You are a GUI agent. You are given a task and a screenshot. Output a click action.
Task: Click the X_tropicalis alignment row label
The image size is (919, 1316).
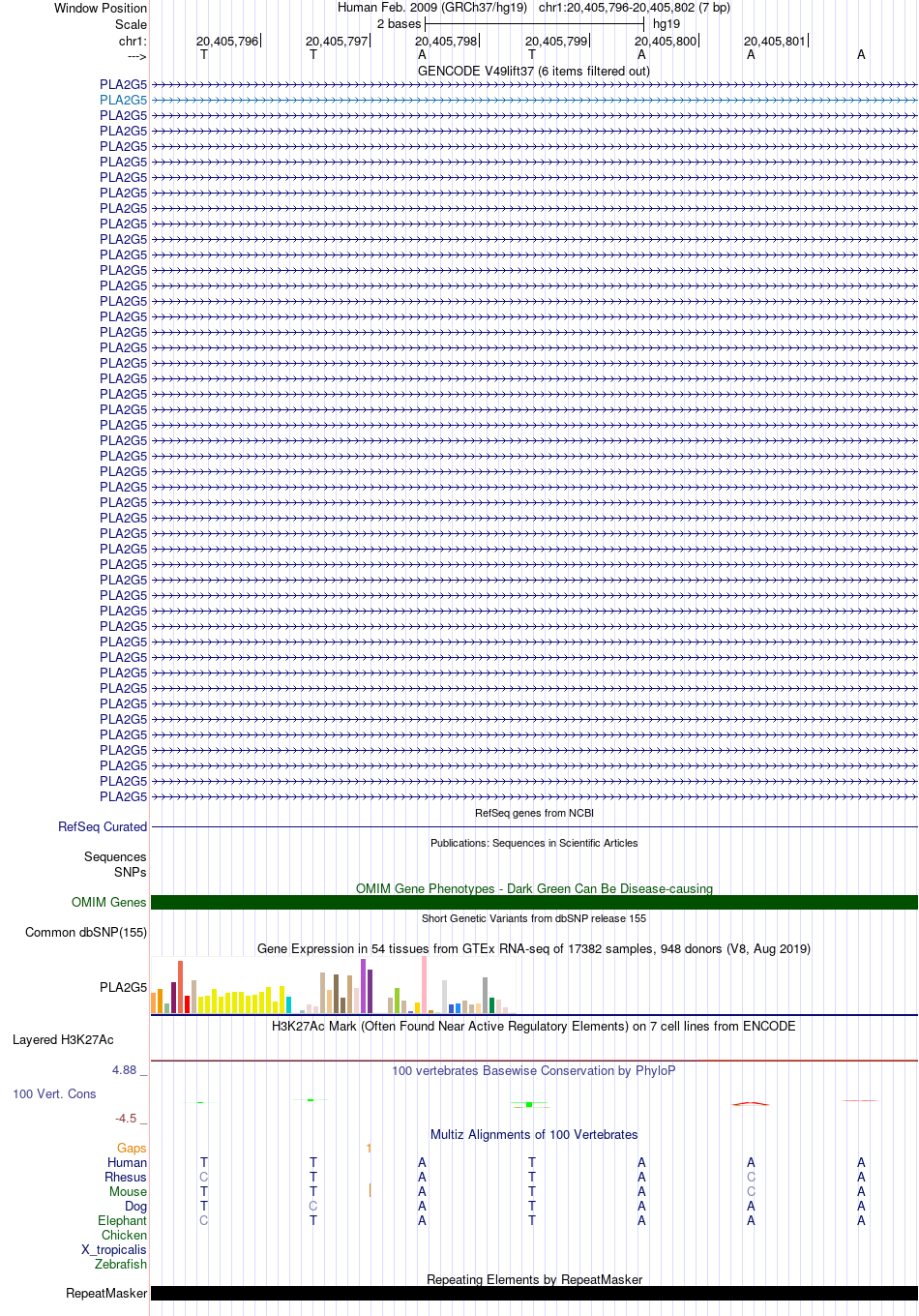point(114,1250)
